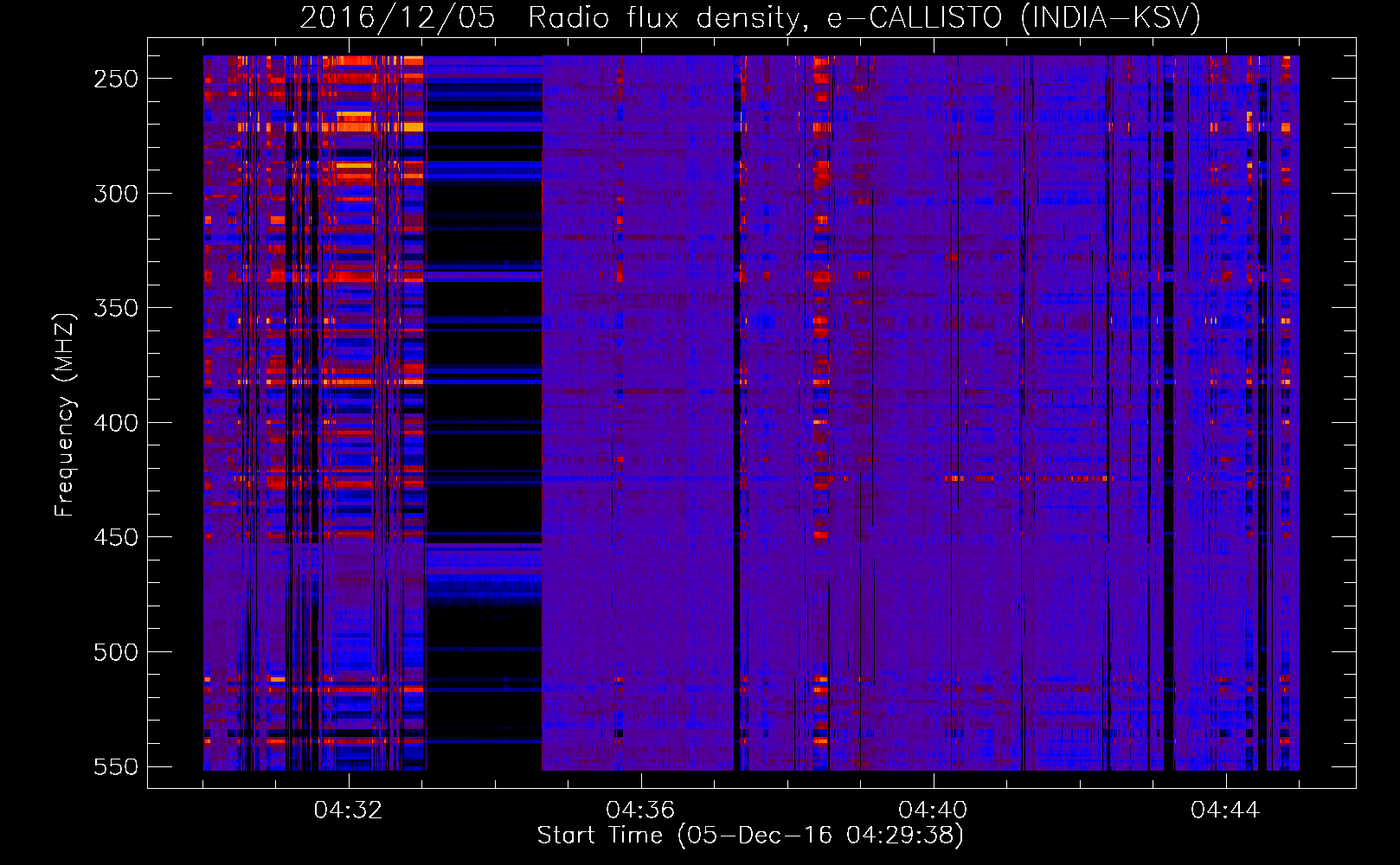The height and width of the screenshot is (865, 1400).
Task: Click the 500 frequency tick label
Action: click(116, 652)
